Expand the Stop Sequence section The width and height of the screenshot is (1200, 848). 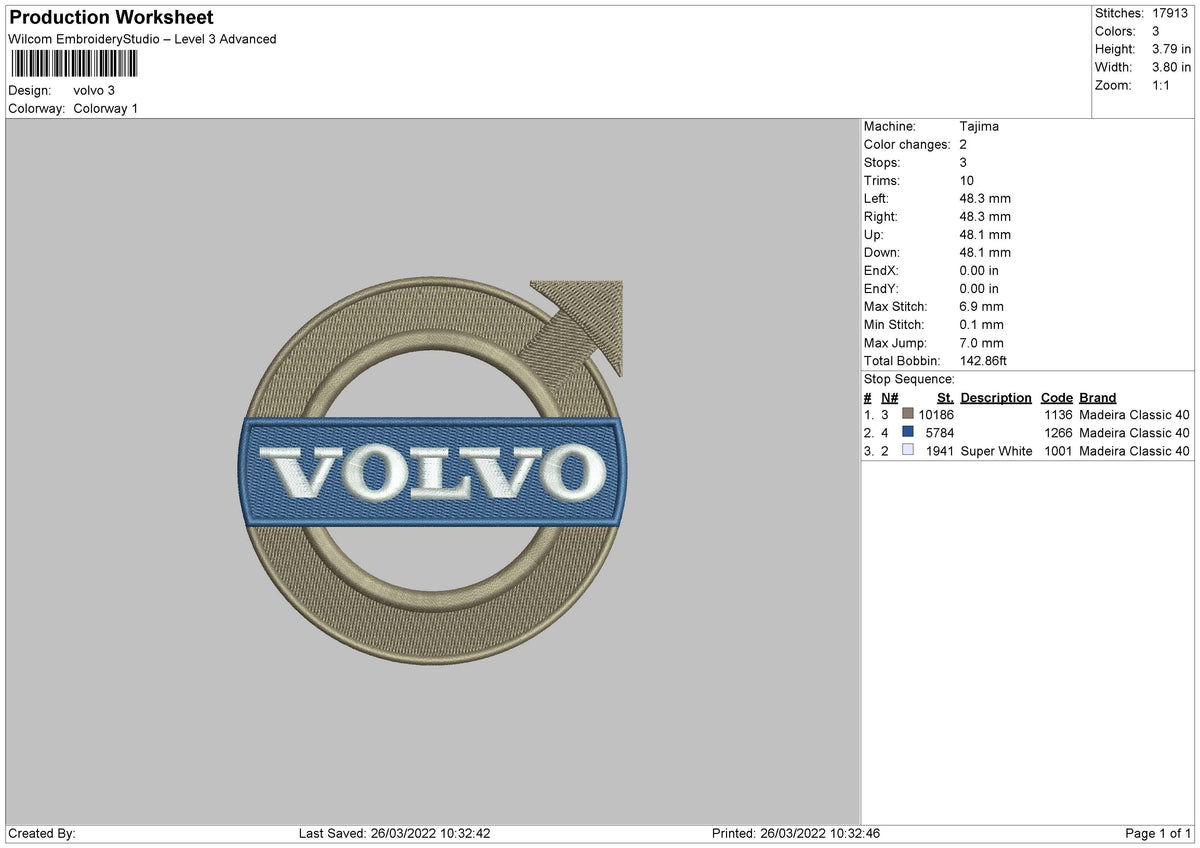point(909,379)
